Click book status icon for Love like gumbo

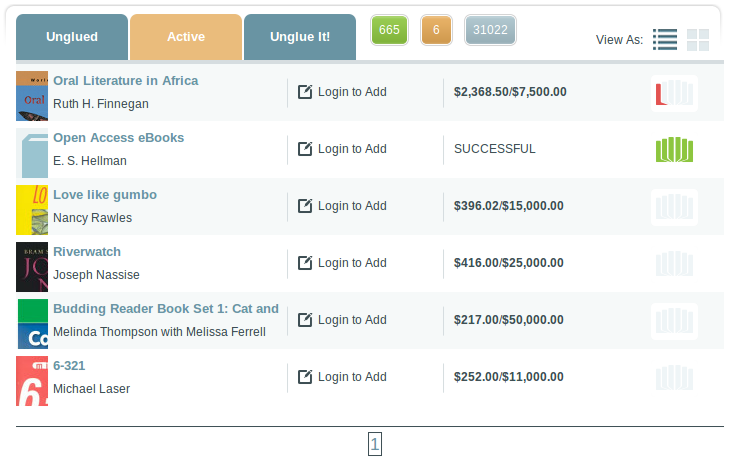[x=674, y=207]
